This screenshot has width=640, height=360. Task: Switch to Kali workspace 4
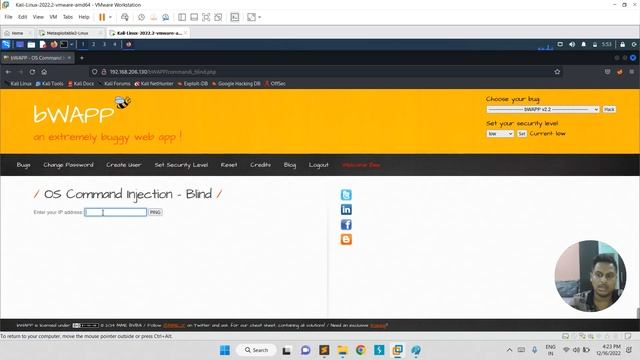coord(115,44)
